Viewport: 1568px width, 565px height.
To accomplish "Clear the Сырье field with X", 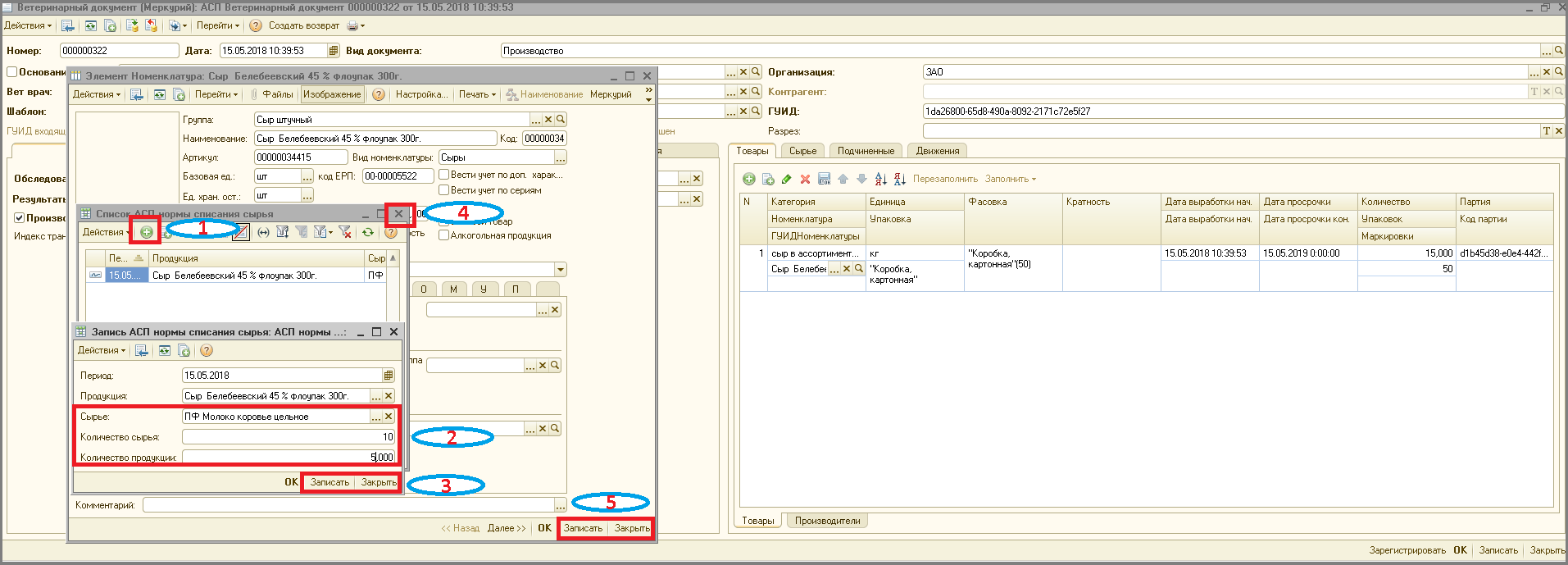I will (389, 417).
